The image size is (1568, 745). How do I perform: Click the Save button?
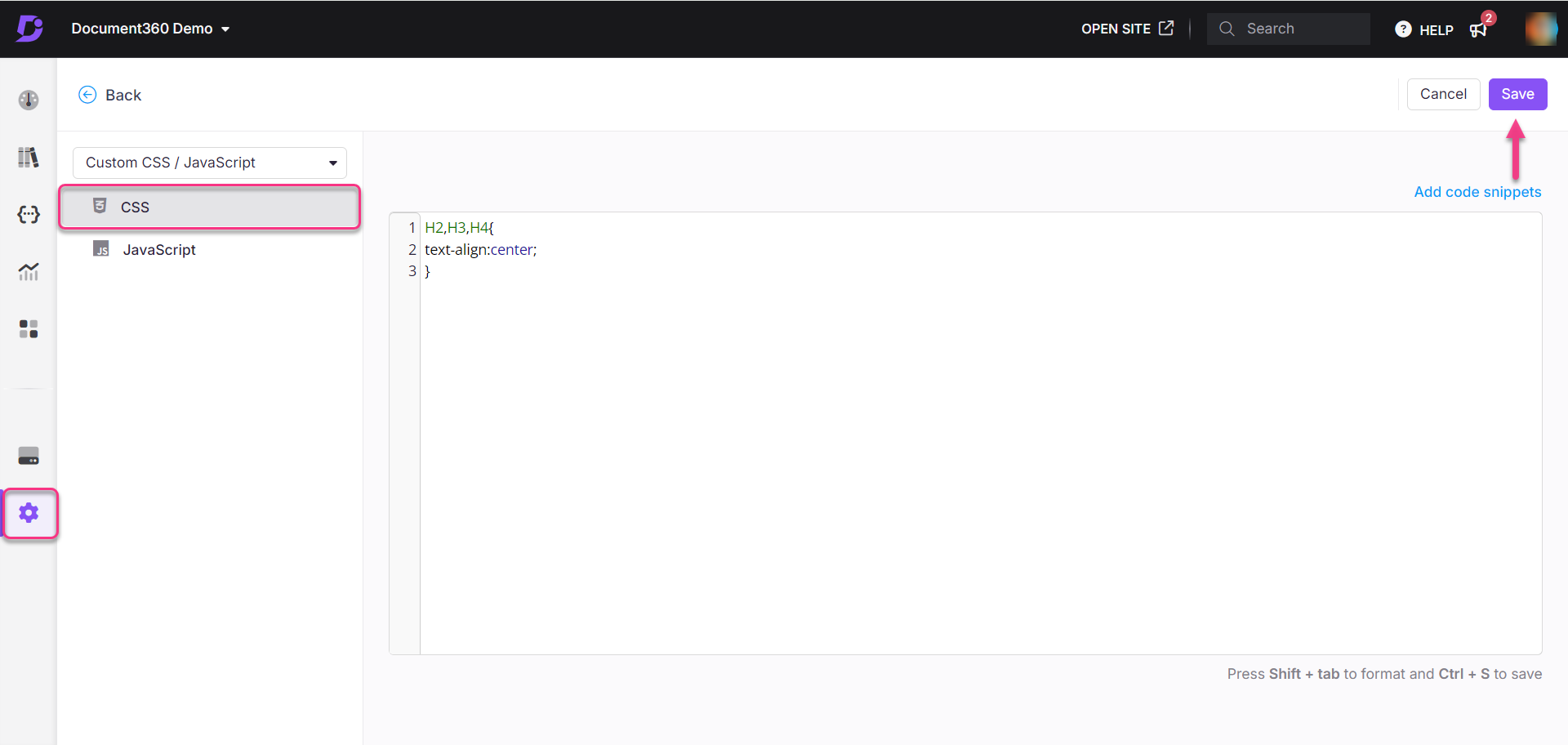coord(1517,94)
